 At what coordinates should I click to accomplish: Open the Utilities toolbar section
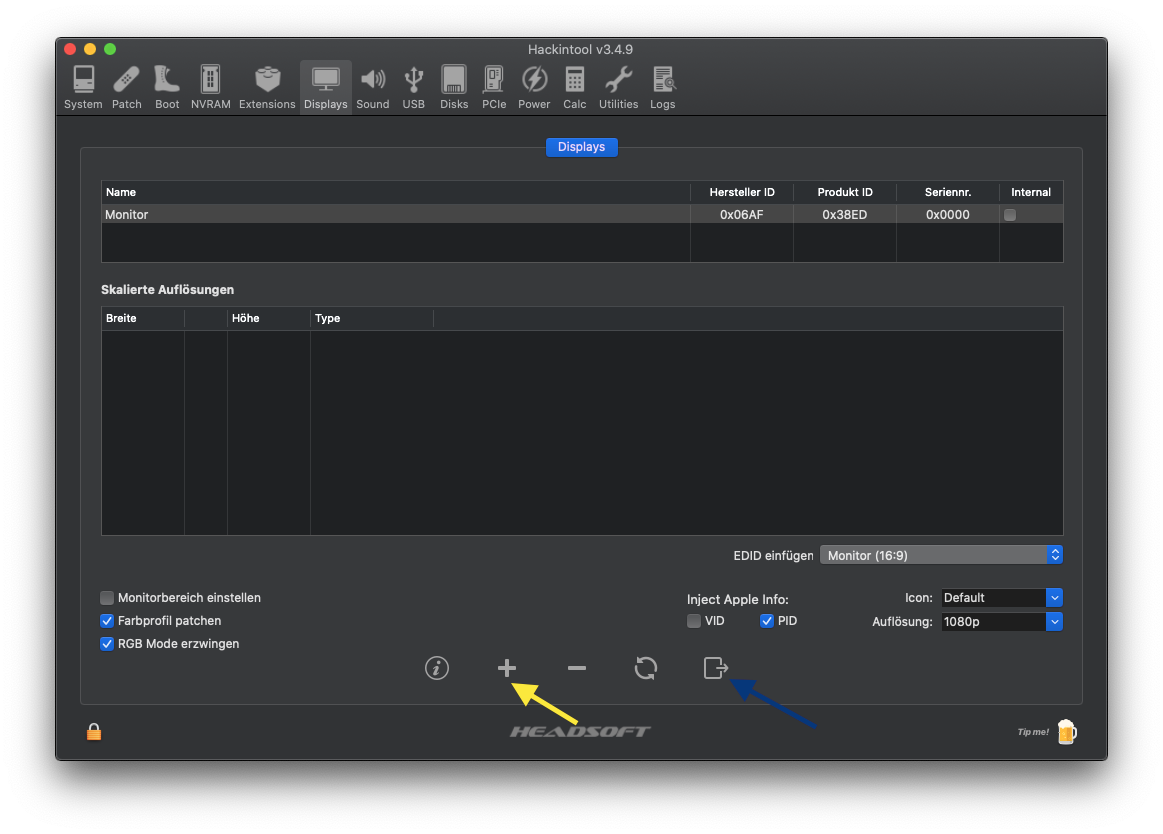(619, 88)
